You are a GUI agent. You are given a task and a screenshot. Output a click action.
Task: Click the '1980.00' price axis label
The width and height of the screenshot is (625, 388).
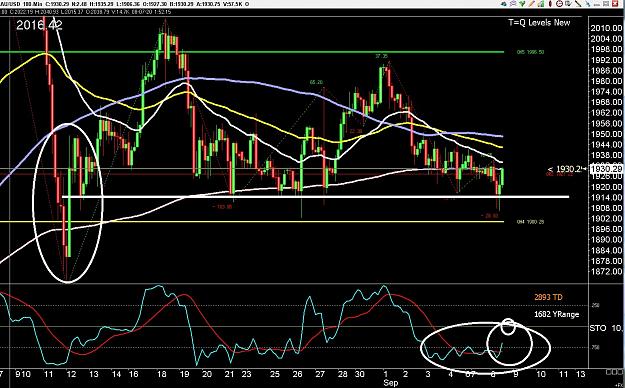(606, 81)
